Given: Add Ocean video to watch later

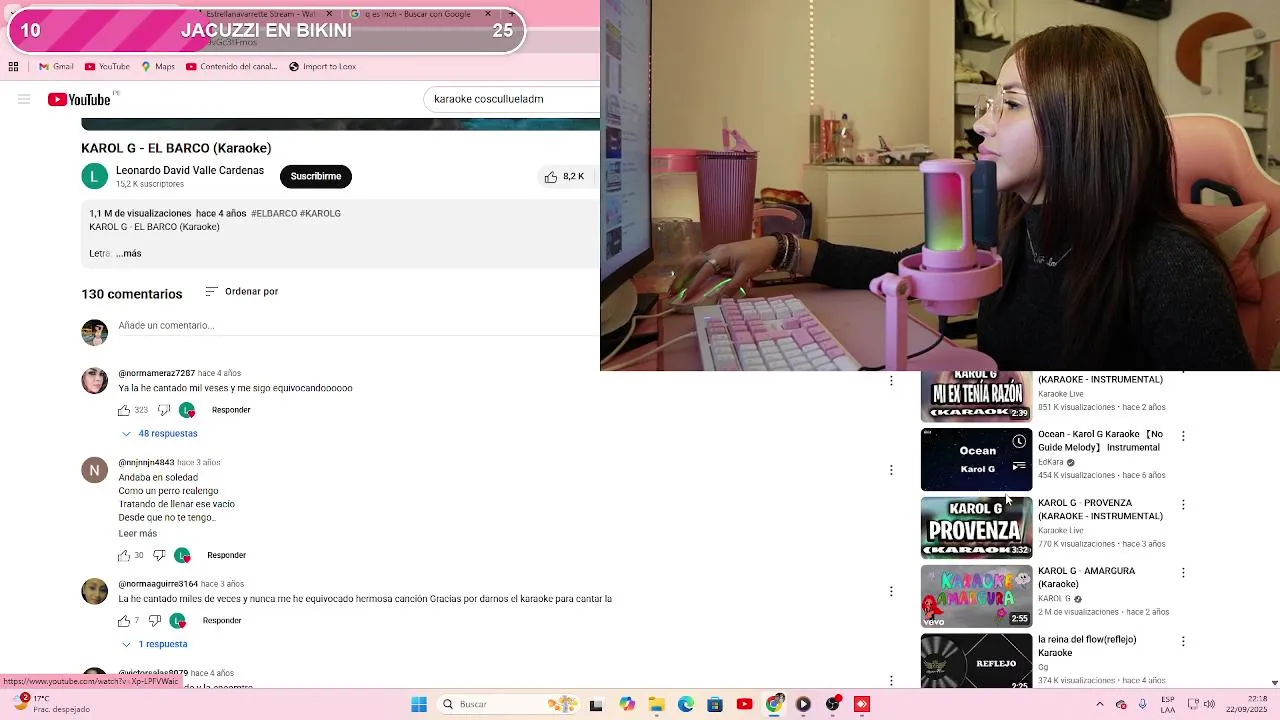Looking at the screenshot, I should tap(1019, 441).
